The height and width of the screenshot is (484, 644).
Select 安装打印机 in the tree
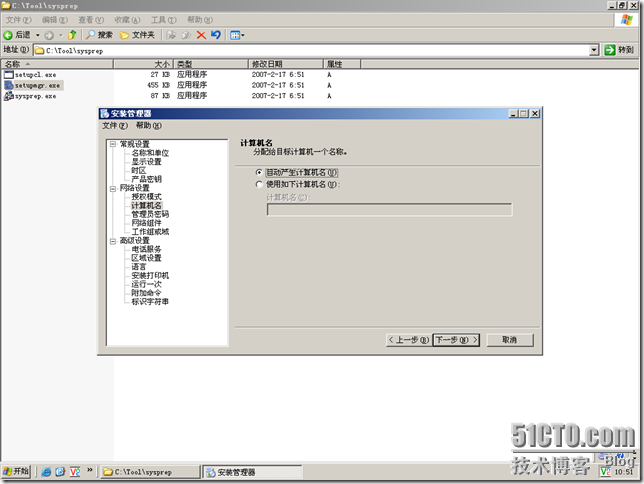pyautogui.click(x=150, y=275)
